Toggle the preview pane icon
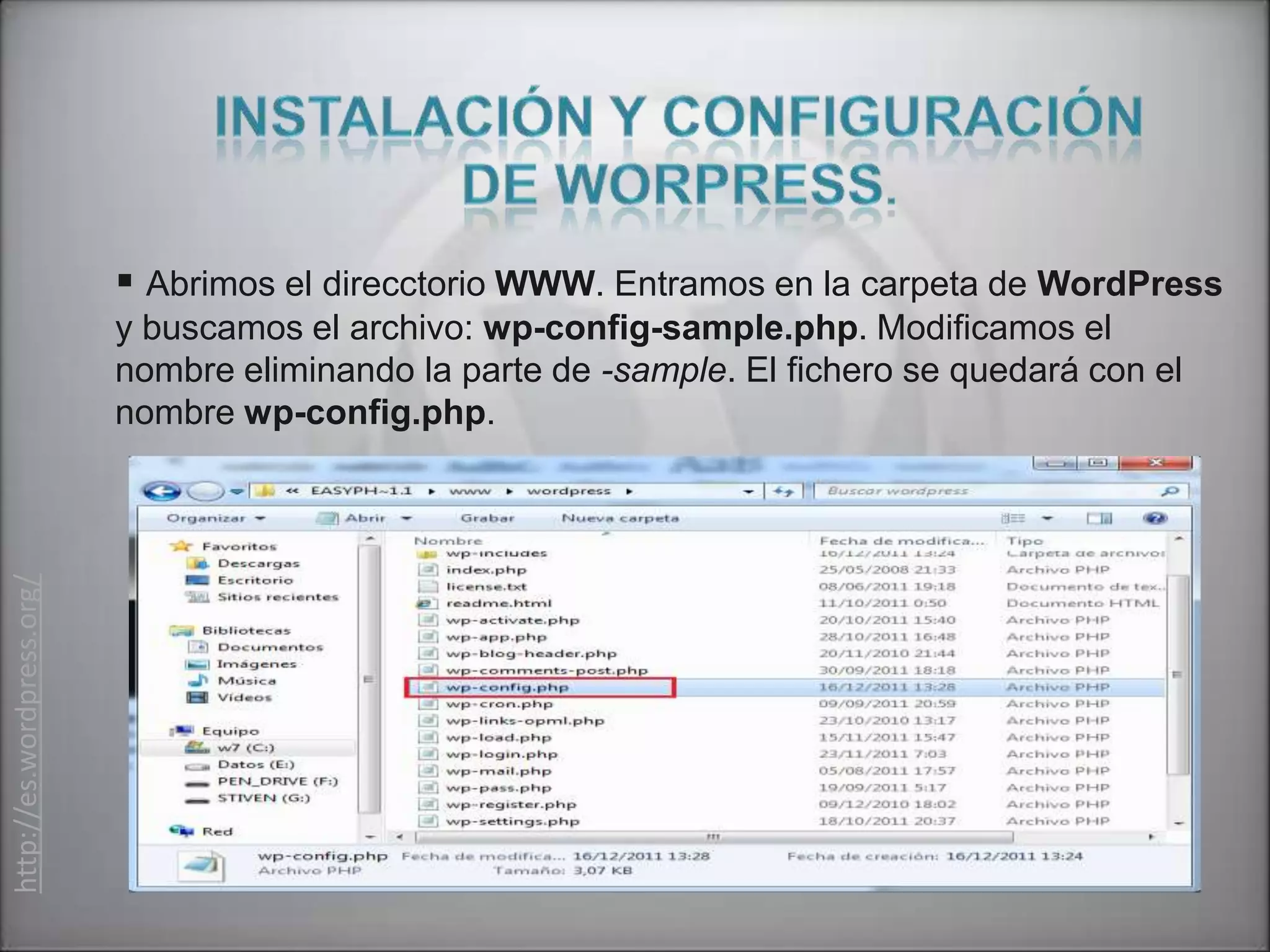This screenshot has width=1270, height=952. point(1099,518)
